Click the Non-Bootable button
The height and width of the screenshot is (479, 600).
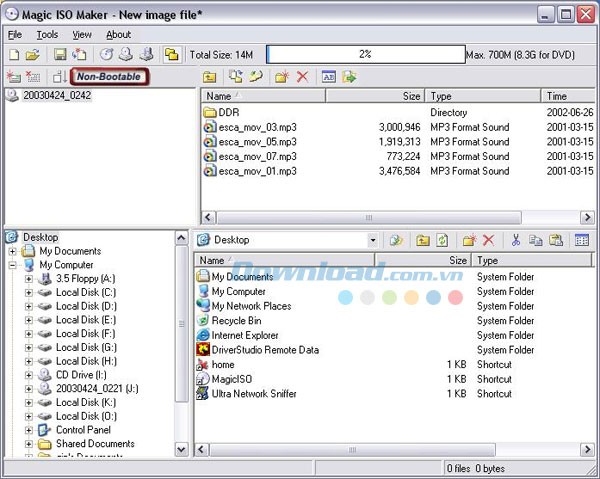click(x=109, y=76)
